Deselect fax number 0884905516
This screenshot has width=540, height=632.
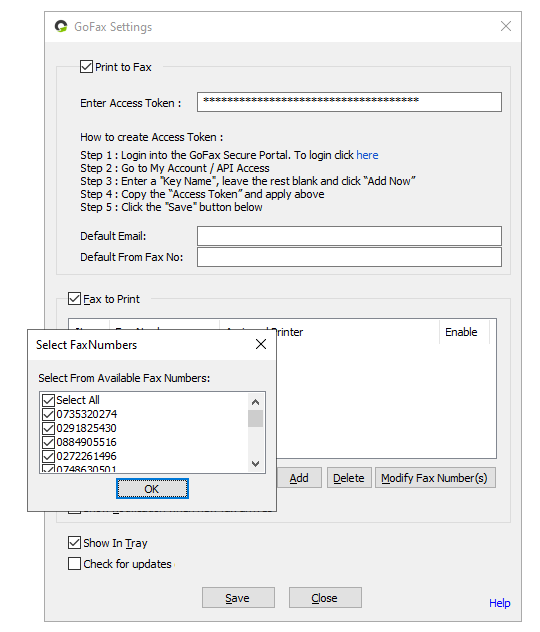coord(48,442)
